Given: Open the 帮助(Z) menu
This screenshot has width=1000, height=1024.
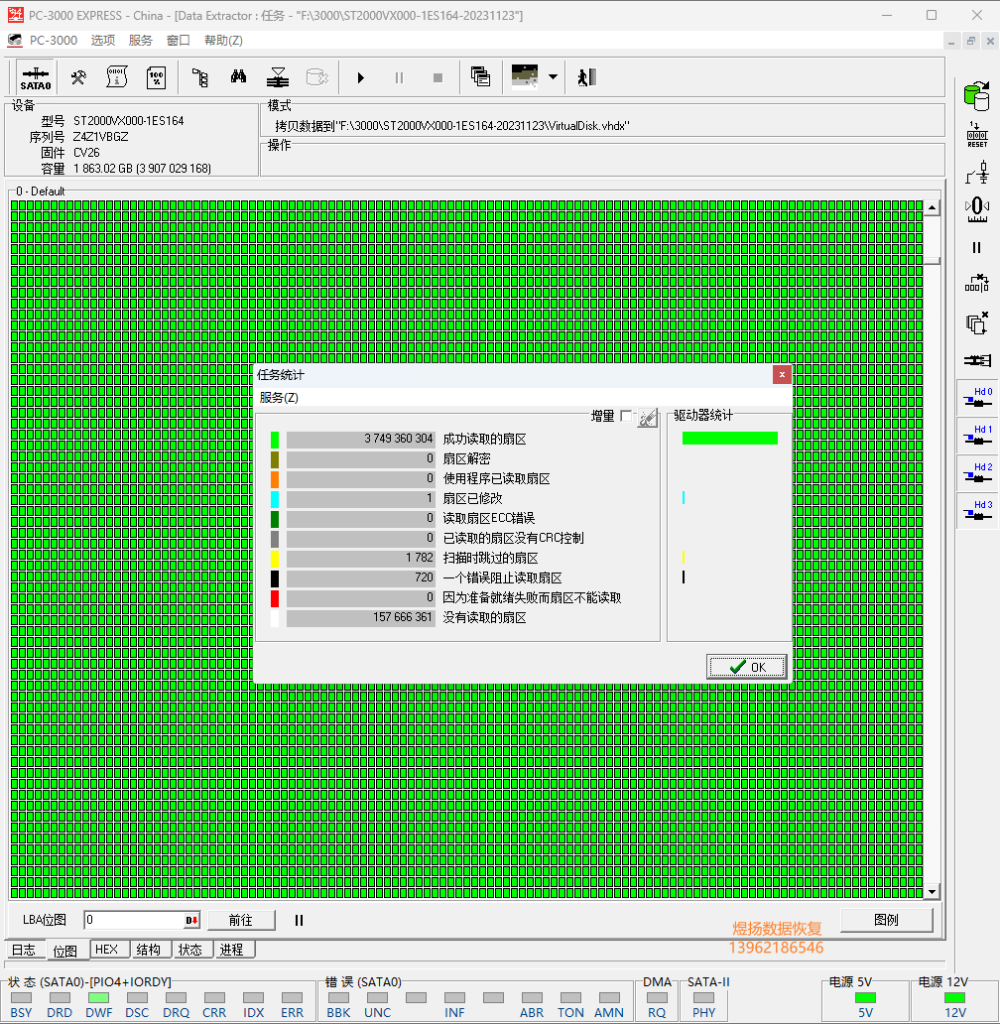Looking at the screenshot, I should 223,40.
